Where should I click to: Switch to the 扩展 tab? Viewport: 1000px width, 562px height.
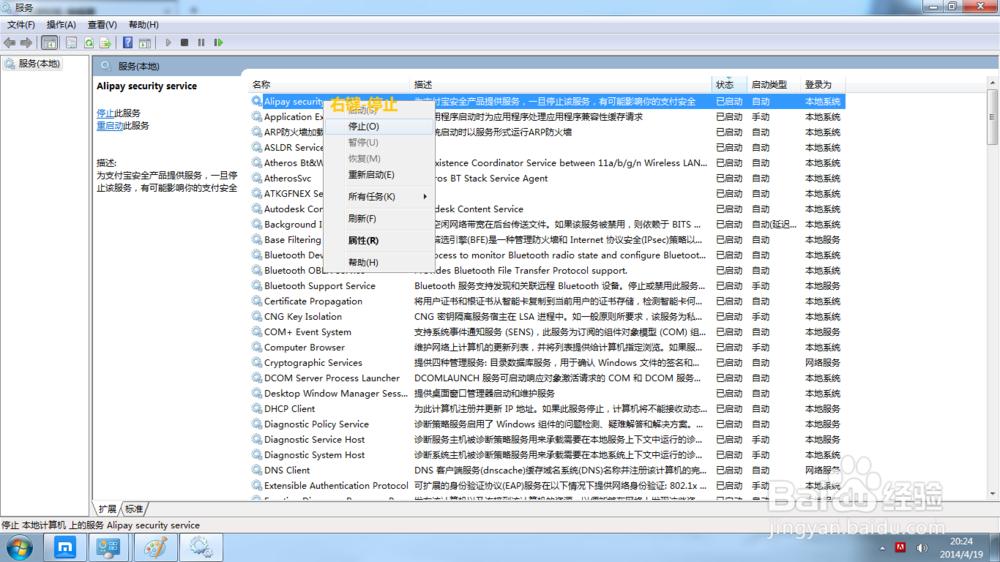(x=107, y=509)
